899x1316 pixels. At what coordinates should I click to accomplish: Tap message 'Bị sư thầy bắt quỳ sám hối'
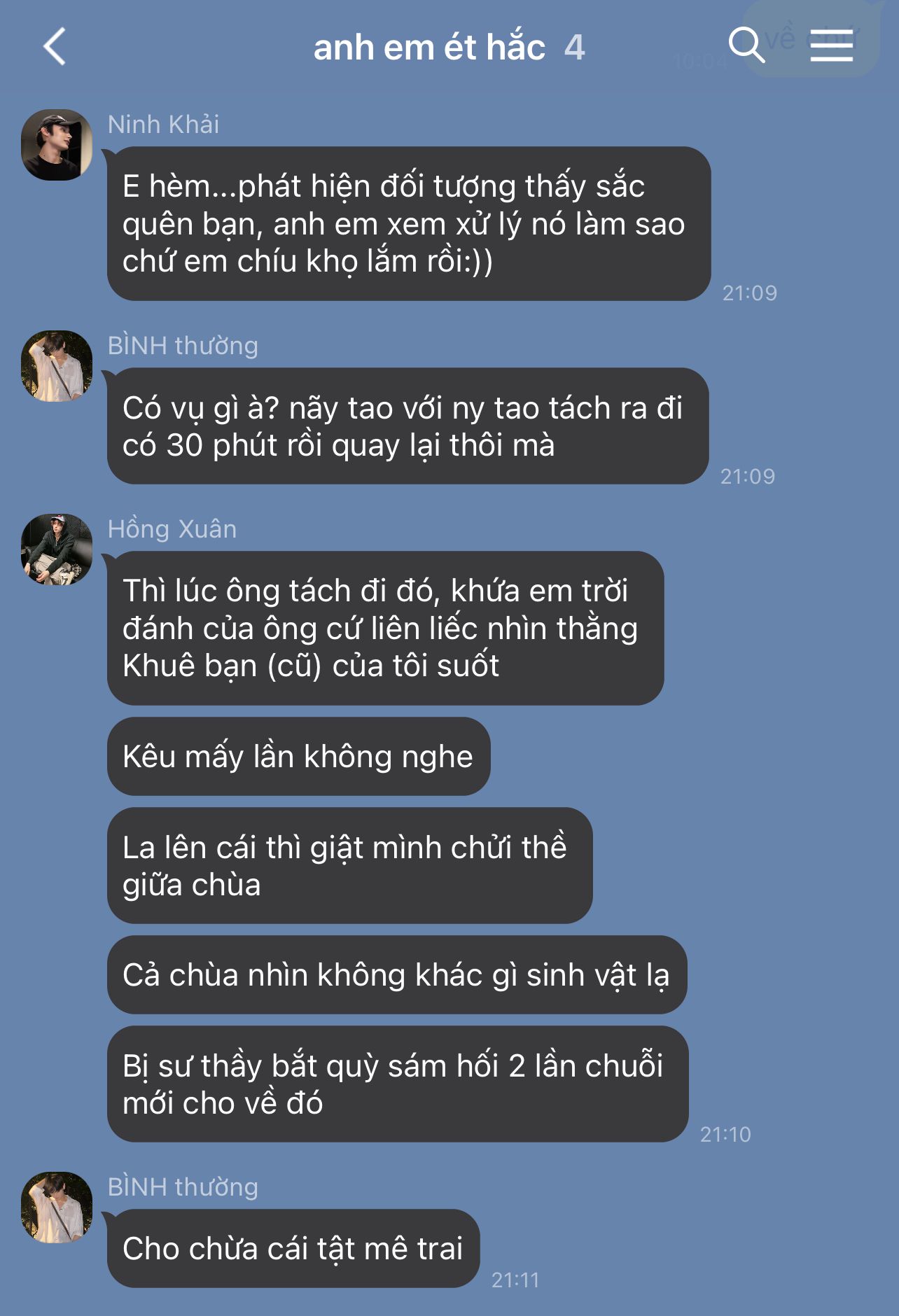click(398, 1084)
